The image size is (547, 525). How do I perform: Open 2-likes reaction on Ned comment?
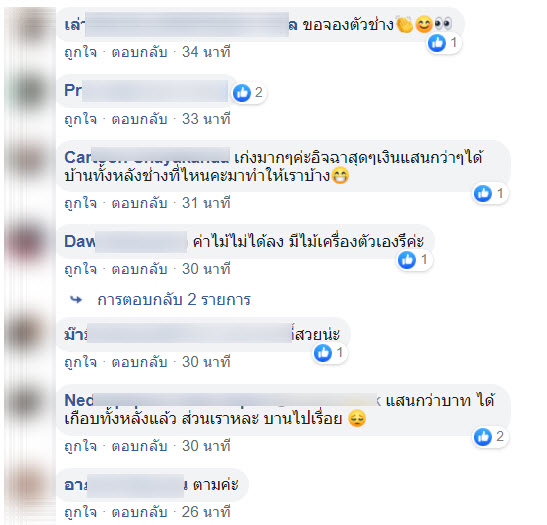coord(483,436)
